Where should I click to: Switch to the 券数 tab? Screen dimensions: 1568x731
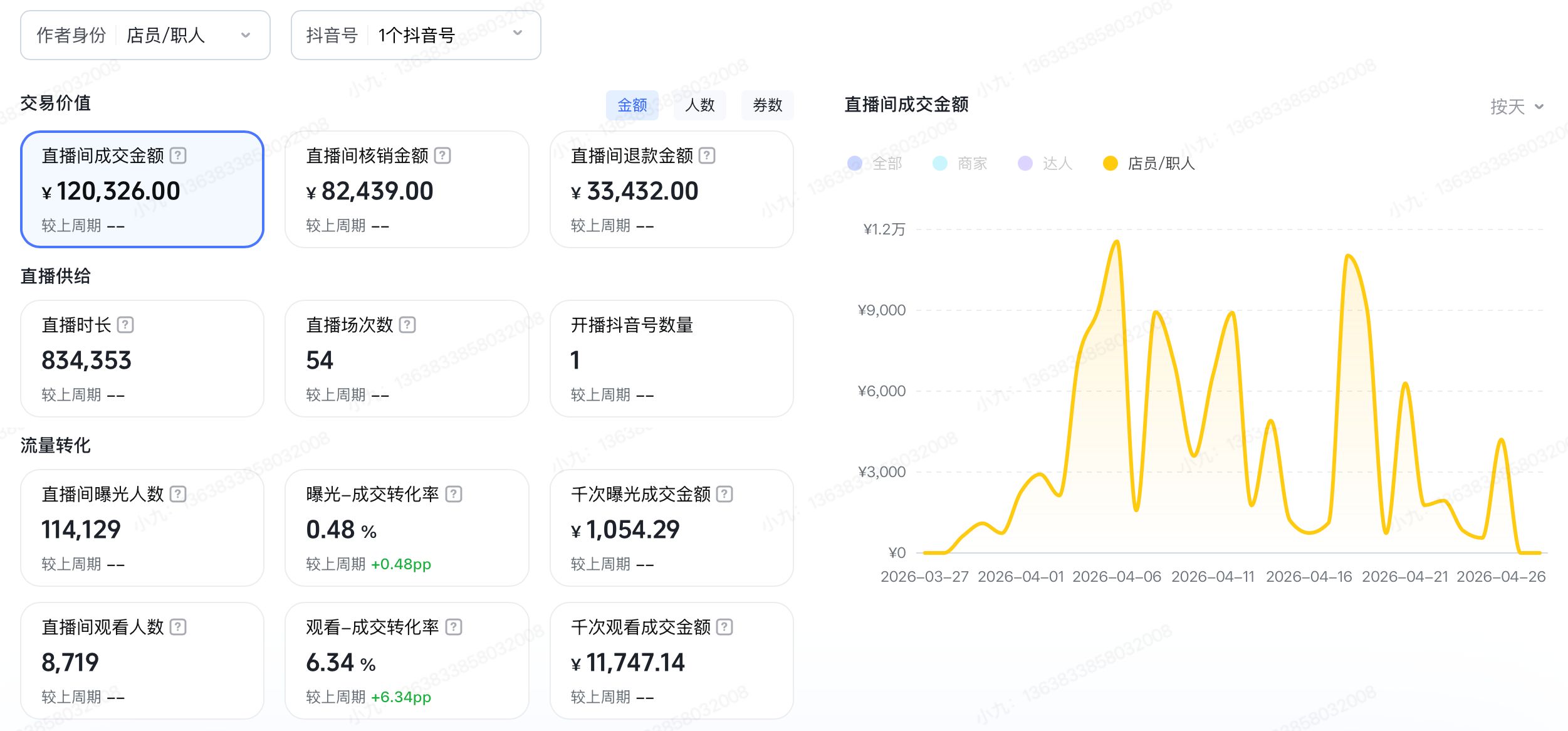click(767, 105)
